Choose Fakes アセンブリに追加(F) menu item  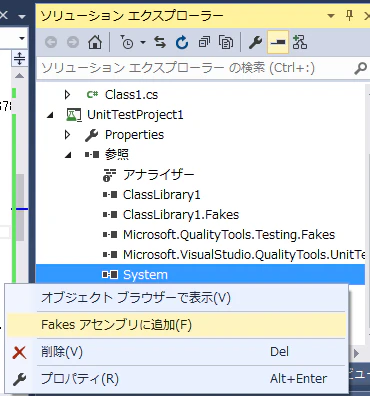pos(176,325)
